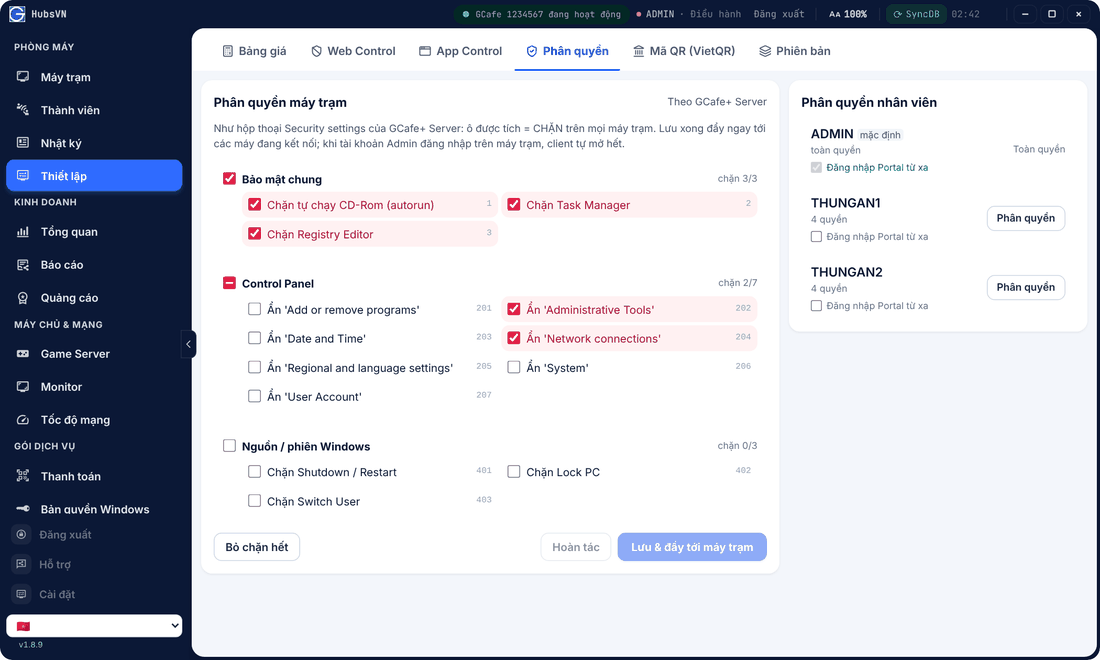Toggle the Bảo mật chung group checkbox
This screenshot has height=660, width=1100.
click(x=229, y=178)
